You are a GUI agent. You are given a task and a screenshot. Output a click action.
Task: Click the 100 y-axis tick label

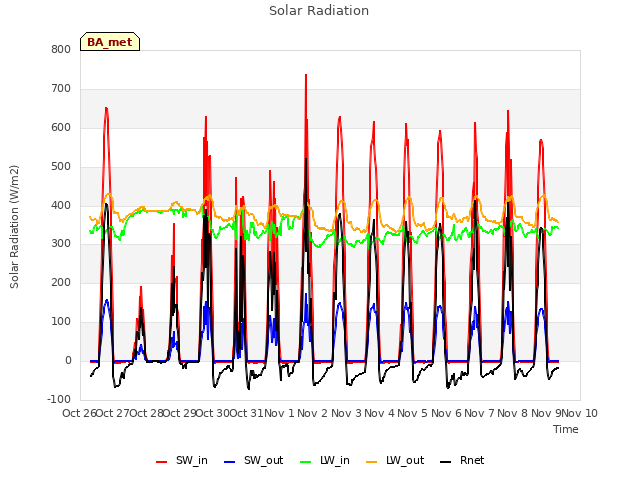pos(61,322)
